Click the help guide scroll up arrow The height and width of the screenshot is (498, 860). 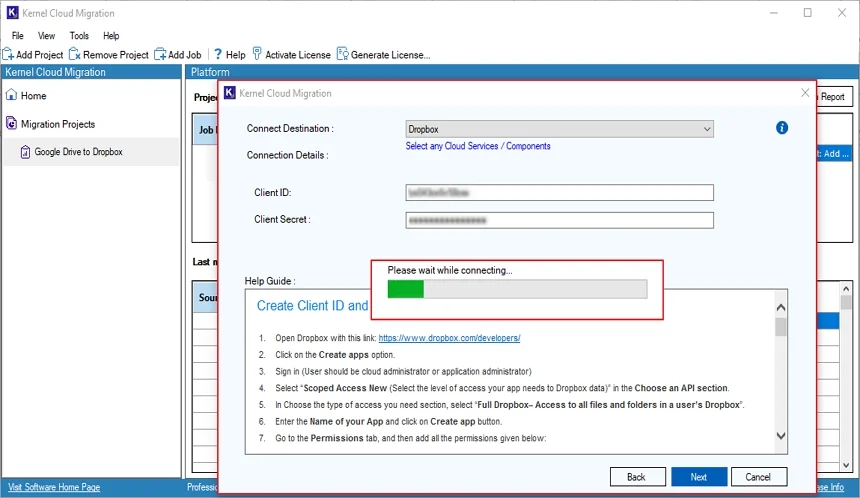781,308
